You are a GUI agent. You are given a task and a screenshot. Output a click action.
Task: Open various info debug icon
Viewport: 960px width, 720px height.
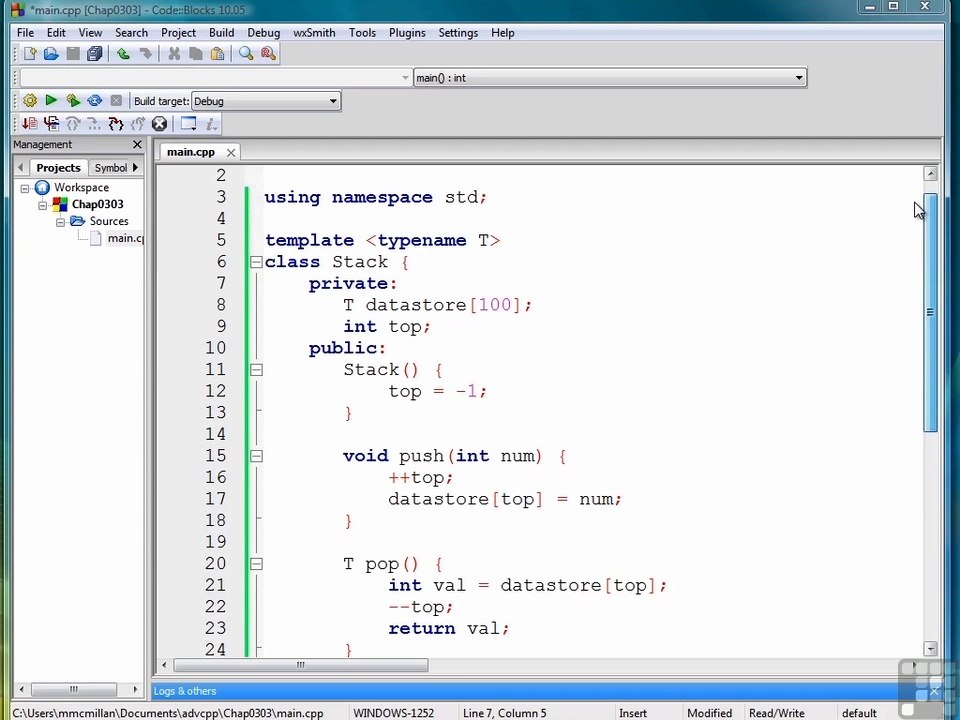pyautogui.click(x=211, y=124)
